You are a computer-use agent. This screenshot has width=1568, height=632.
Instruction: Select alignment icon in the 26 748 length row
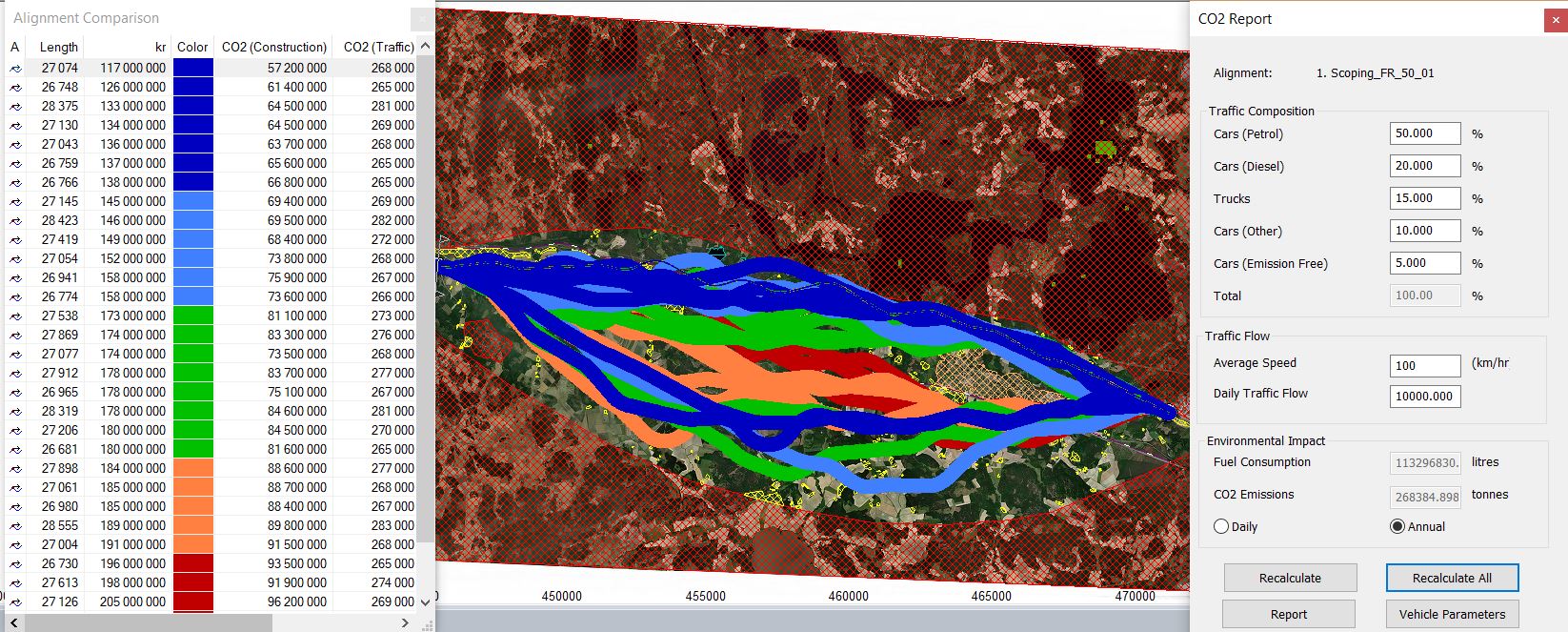15,88
